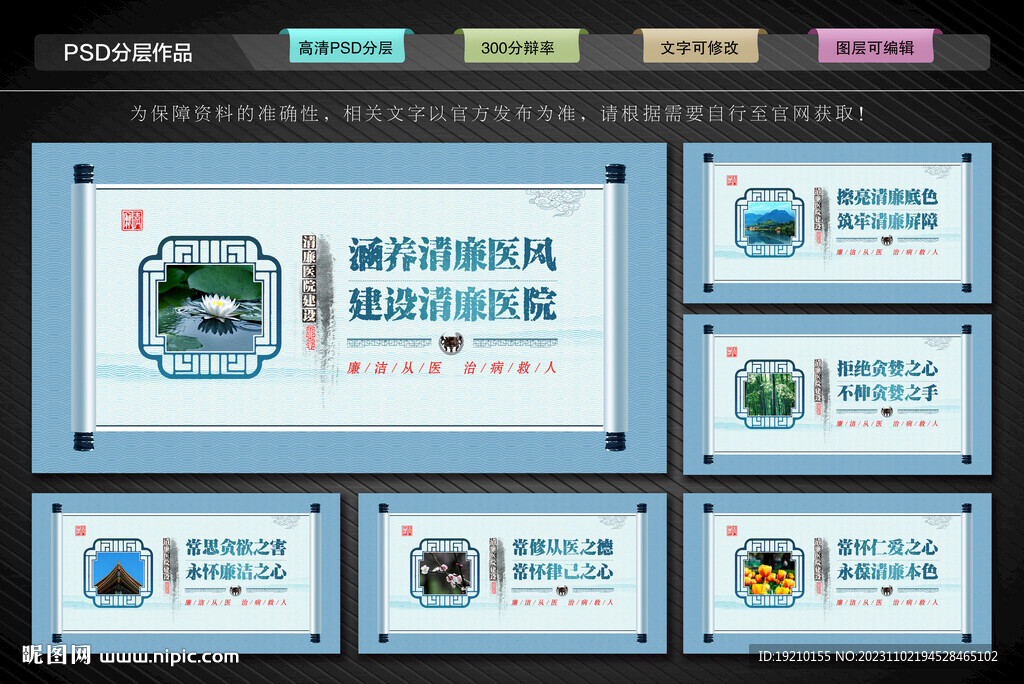The height and width of the screenshot is (684, 1024).
Task: Click the lotus flower picture in large banner
Action: tap(210, 308)
